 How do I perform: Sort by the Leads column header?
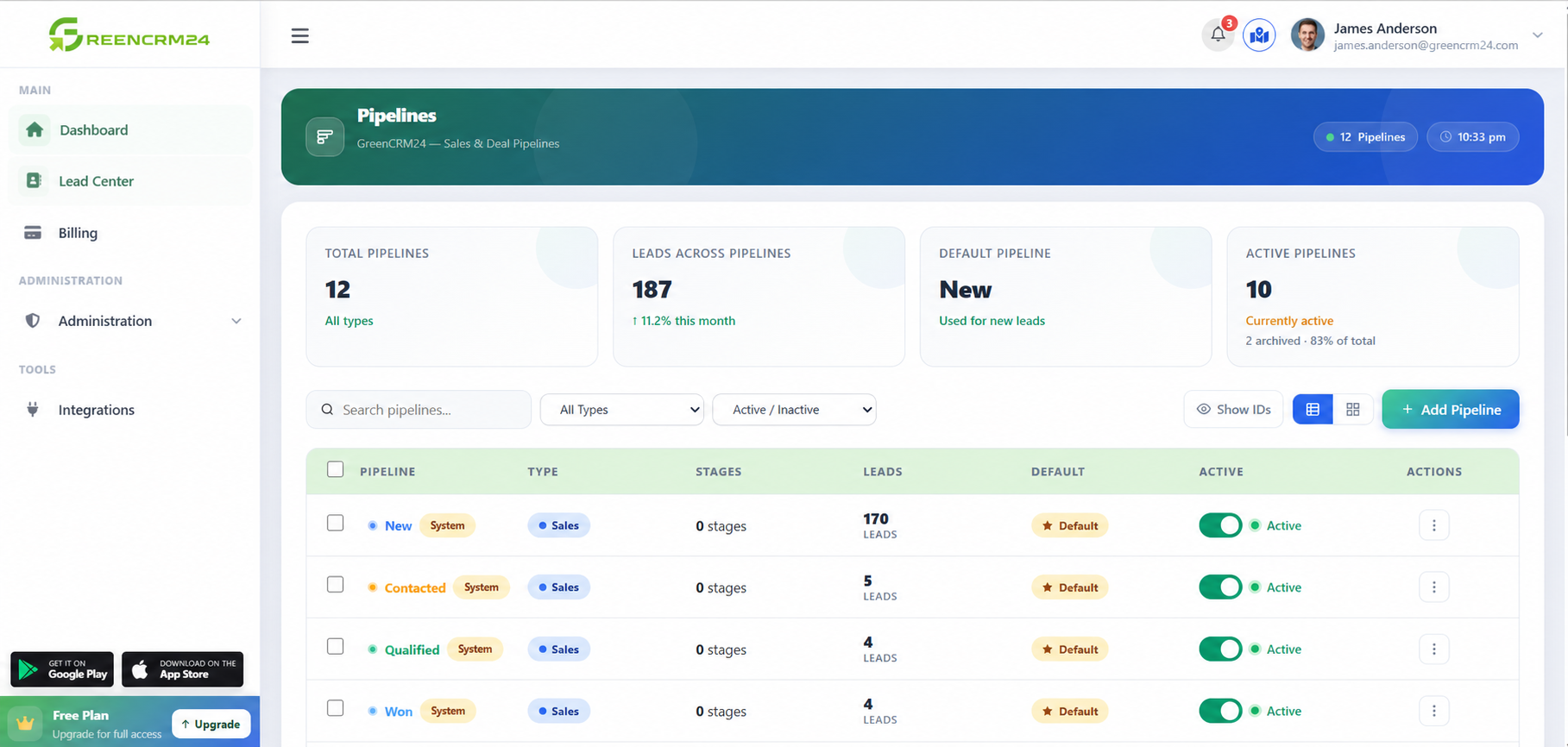[x=882, y=472]
